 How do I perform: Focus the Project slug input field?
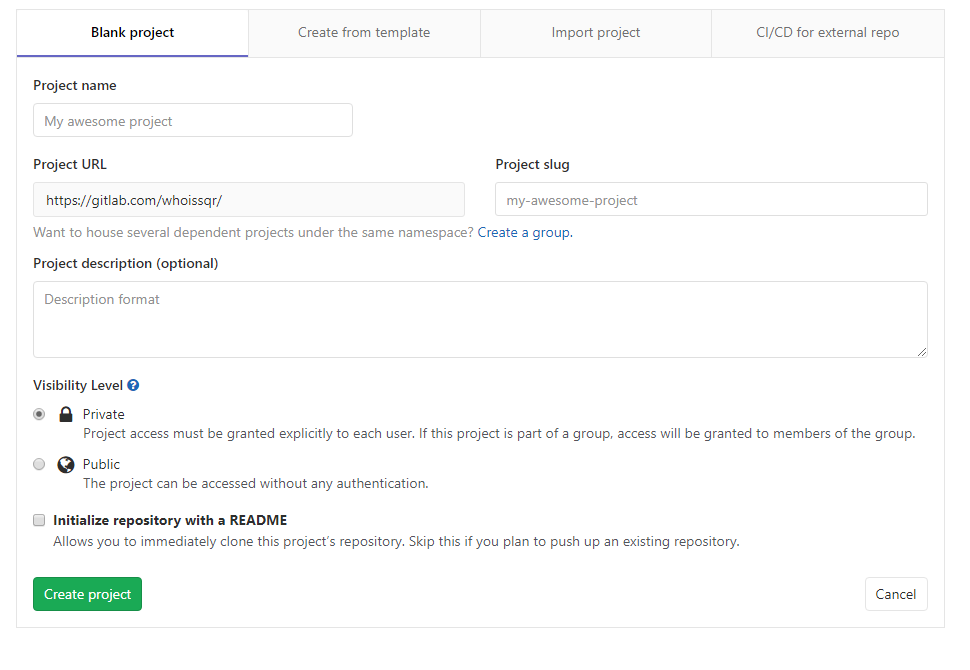tap(711, 200)
